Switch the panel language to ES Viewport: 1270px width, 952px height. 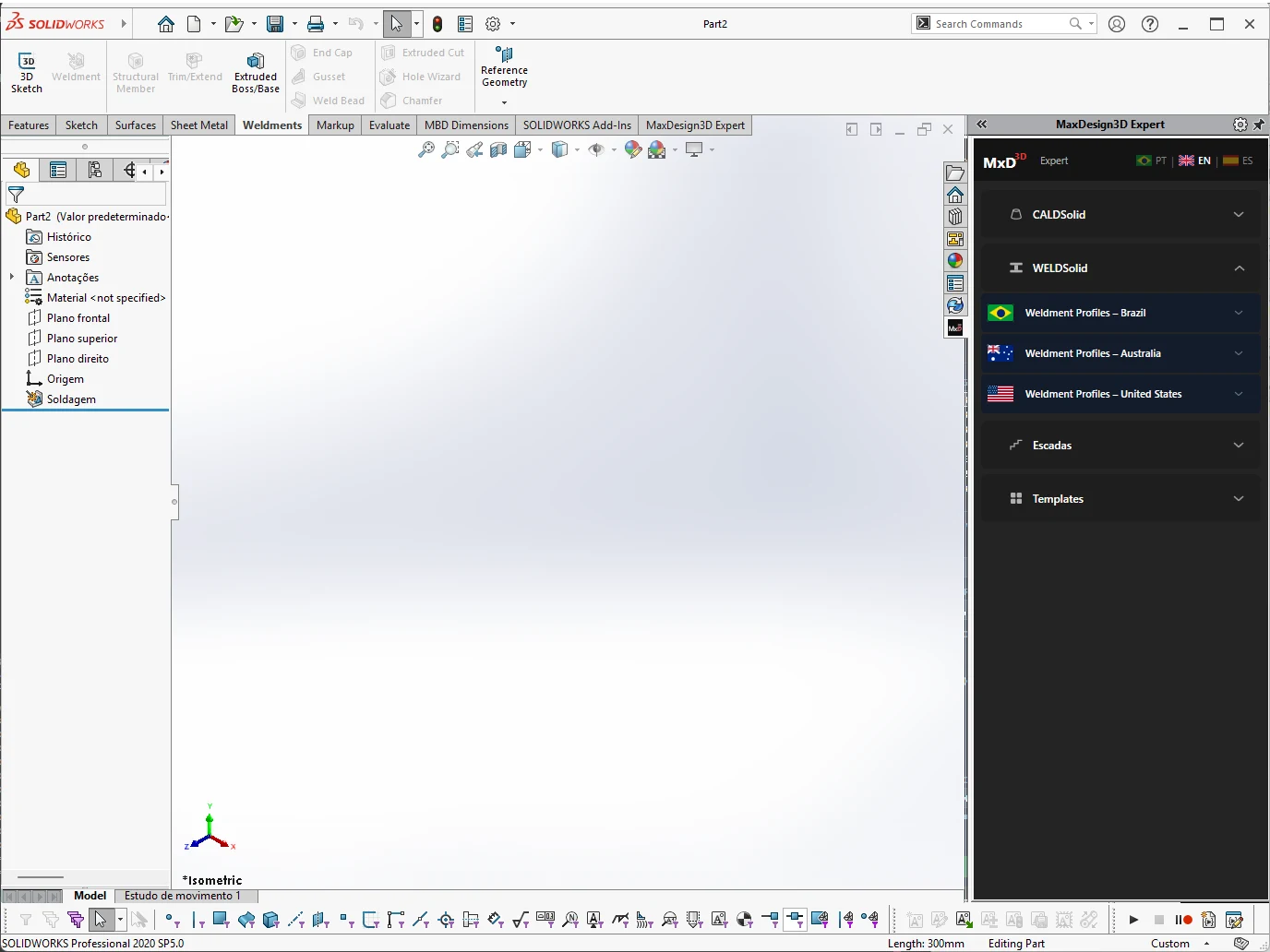[1238, 161]
